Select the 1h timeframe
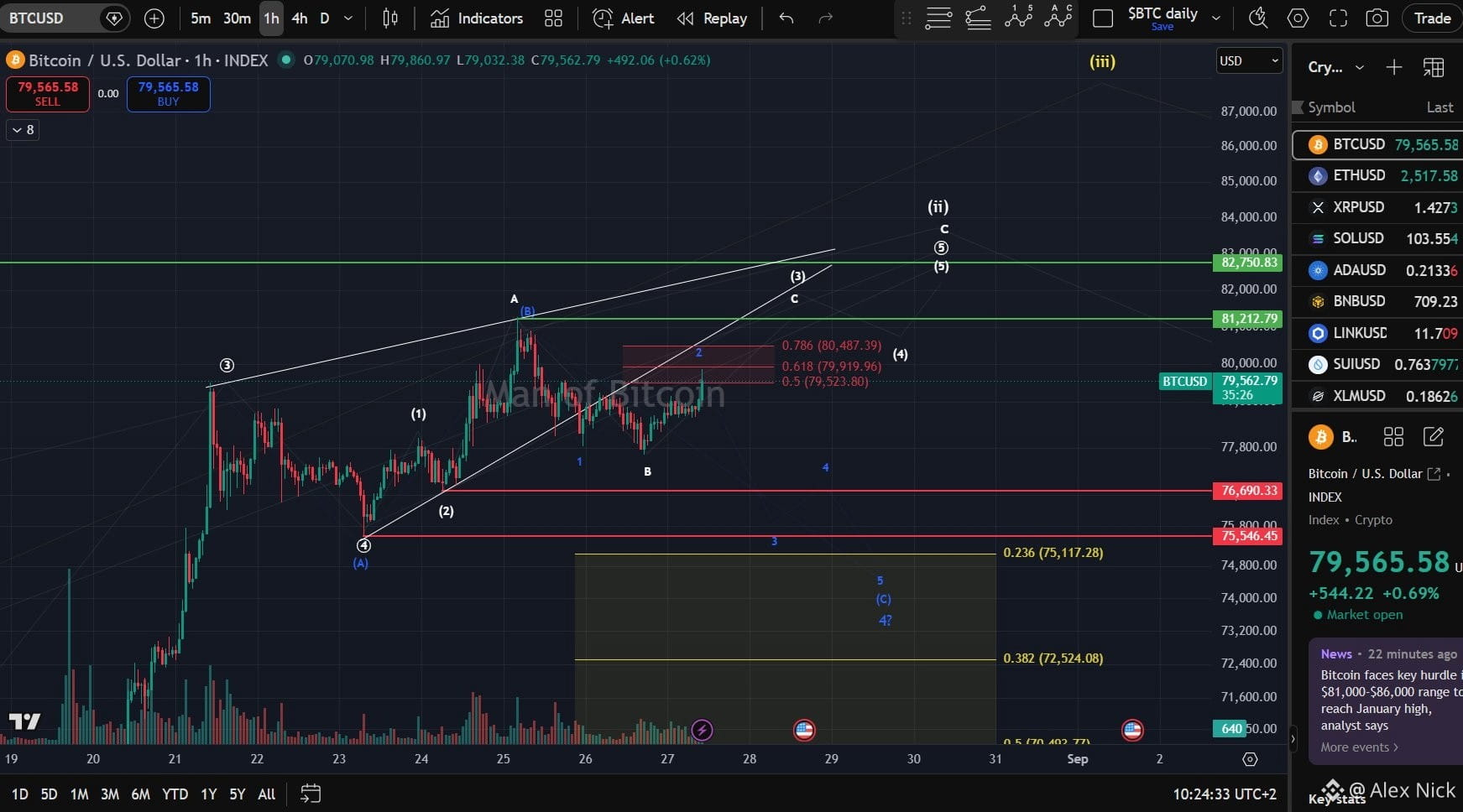The height and width of the screenshot is (812, 1463). pyautogui.click(x=271, y=18)
